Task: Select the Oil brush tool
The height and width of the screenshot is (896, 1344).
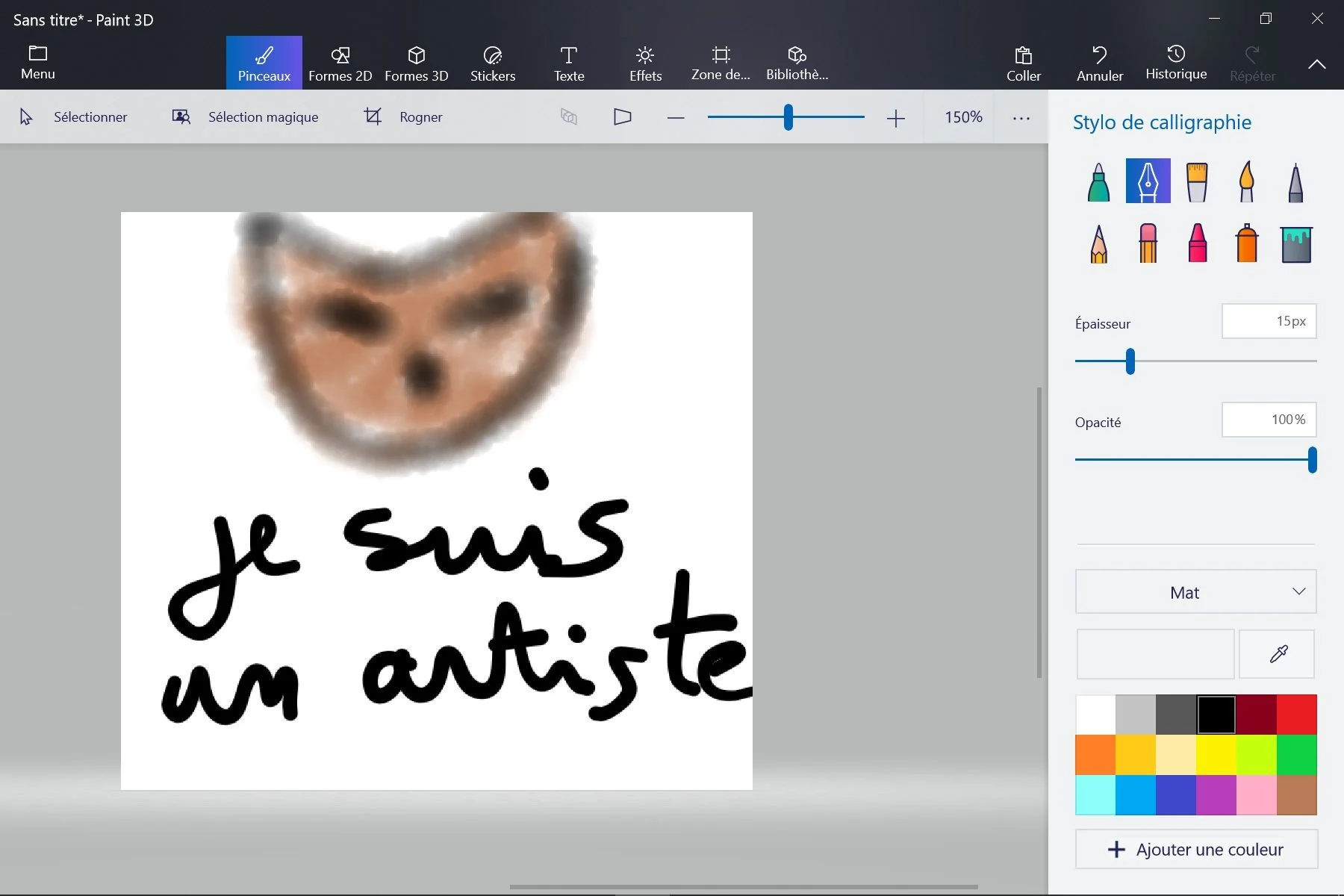Action: click(1197, 181)
